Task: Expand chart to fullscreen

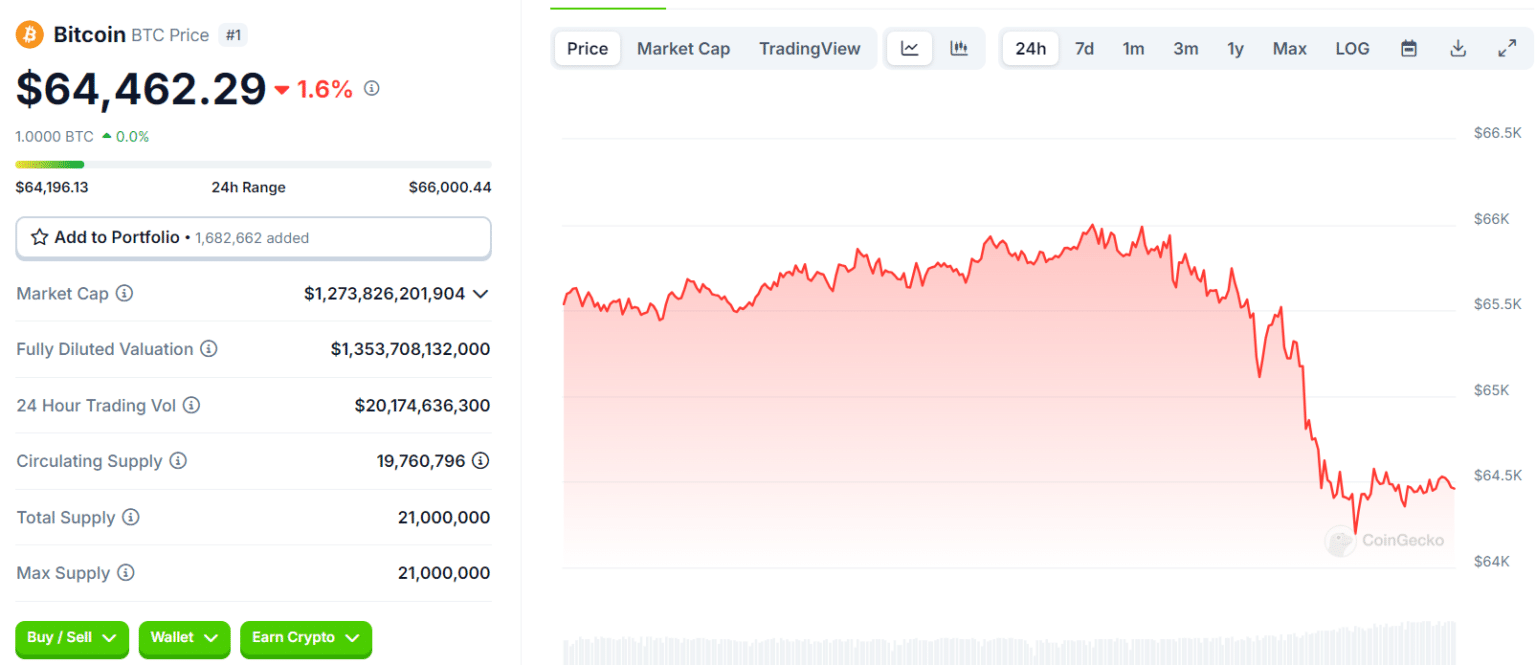Action: (1507, 48)
